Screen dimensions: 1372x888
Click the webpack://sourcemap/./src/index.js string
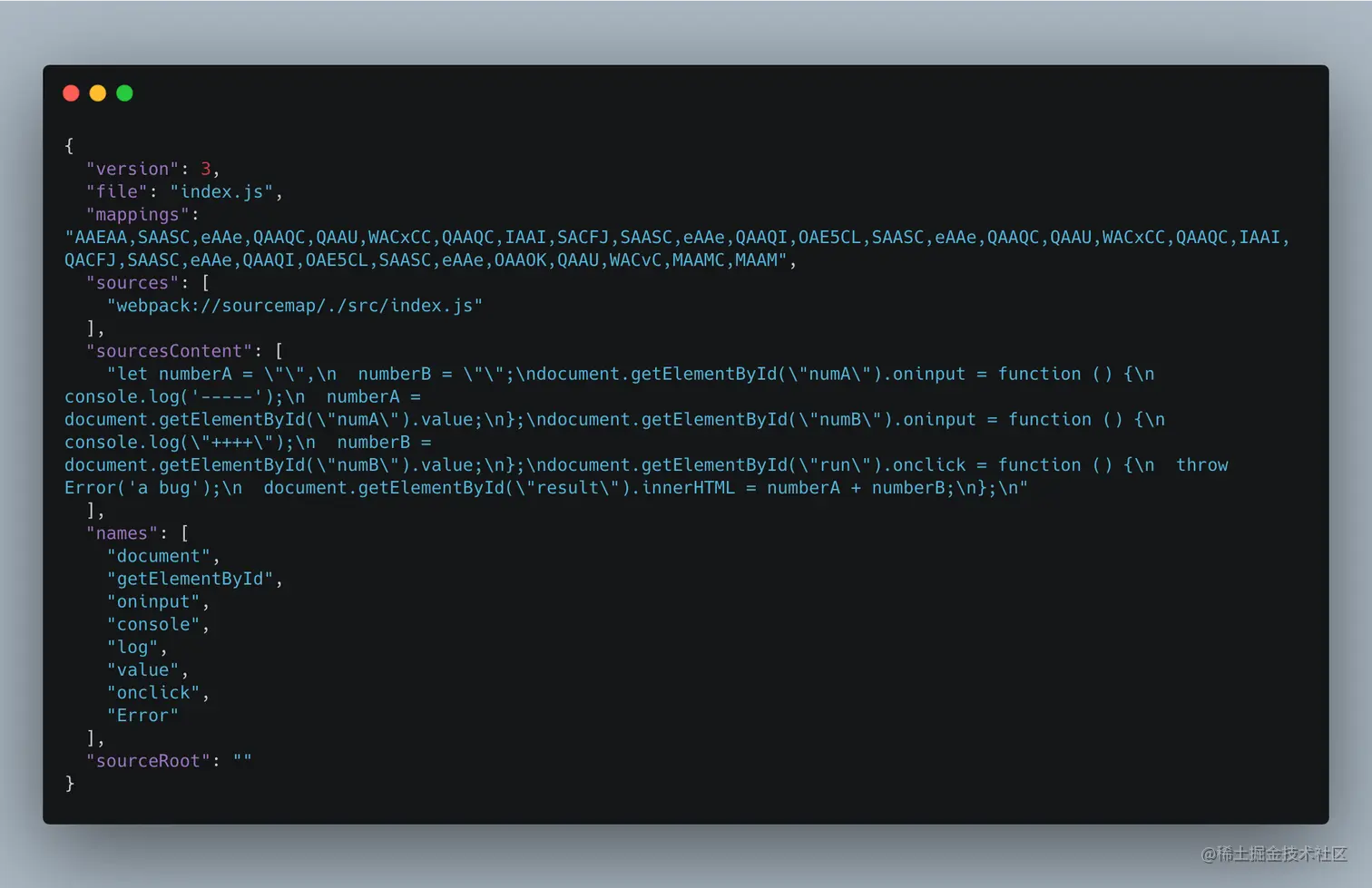295,306
